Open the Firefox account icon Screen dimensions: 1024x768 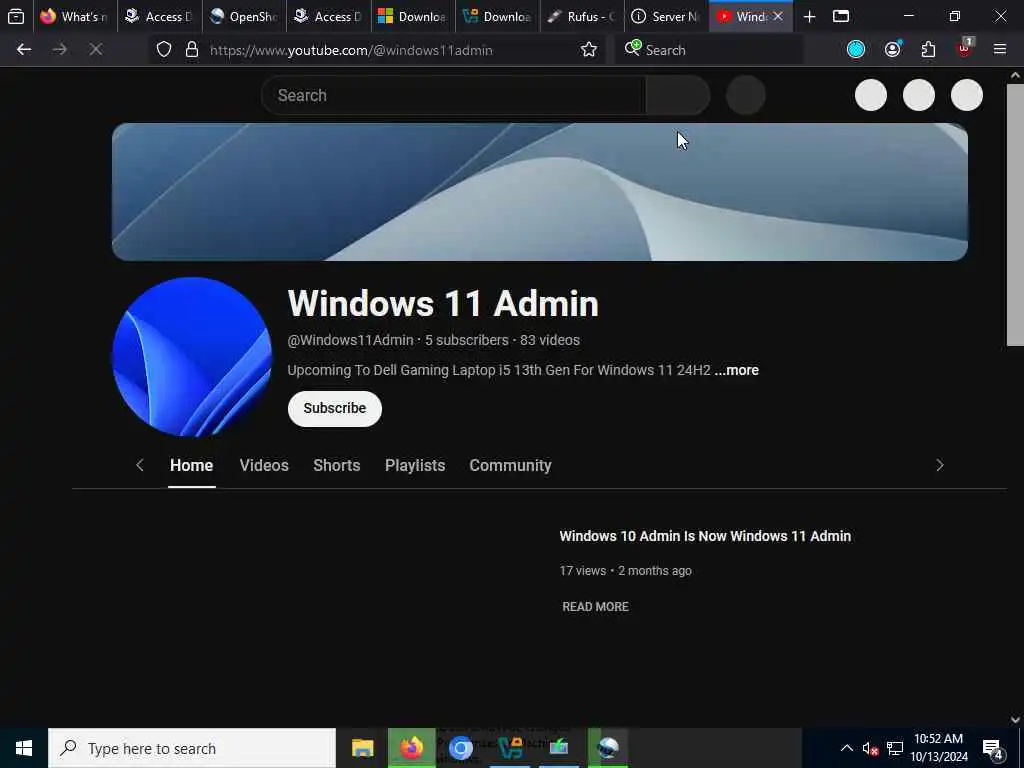pyautogui.click(x=893, y=50)
